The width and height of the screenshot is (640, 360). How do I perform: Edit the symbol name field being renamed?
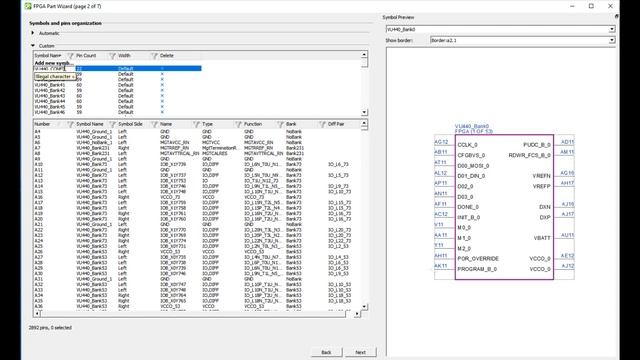click(54, 69)
